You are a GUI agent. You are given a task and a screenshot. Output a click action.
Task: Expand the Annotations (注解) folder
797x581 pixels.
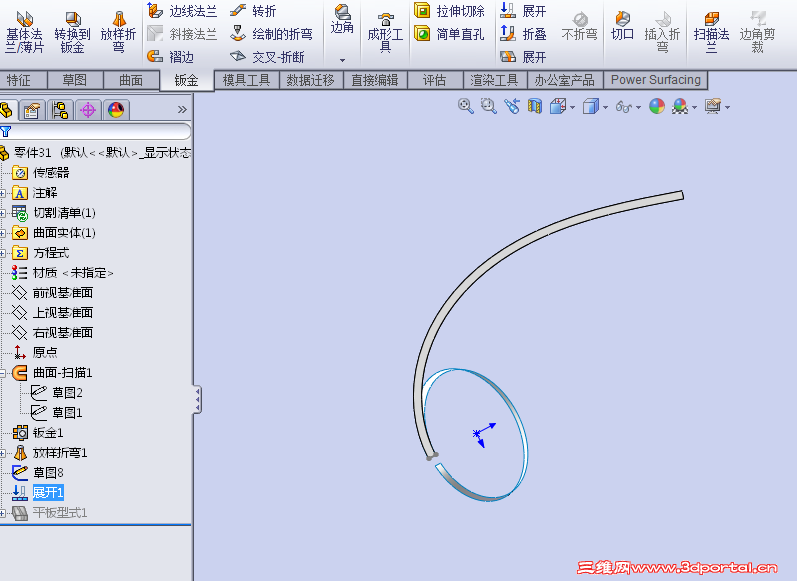tap(3, 193)
